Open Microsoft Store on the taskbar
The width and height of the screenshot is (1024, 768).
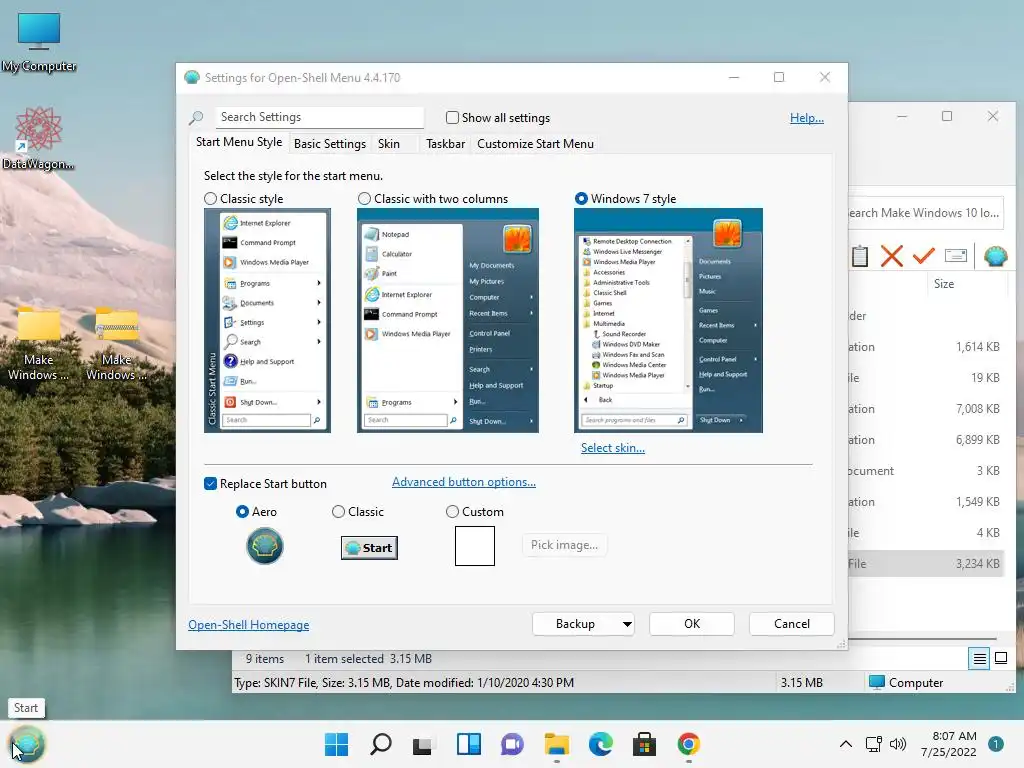pyautogui.click(x=645, y=744)
